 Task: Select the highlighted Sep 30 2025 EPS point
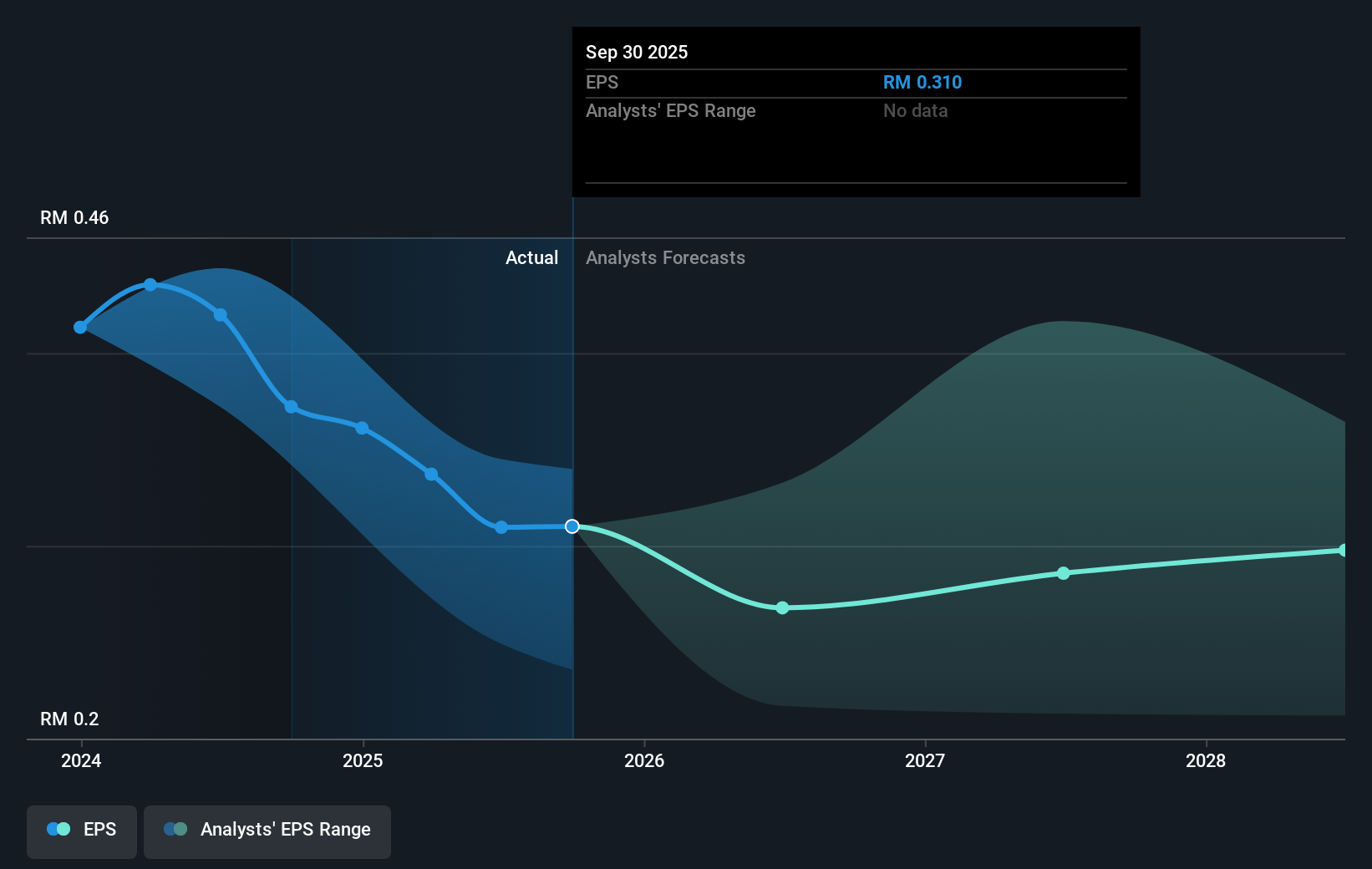[572, 526]
